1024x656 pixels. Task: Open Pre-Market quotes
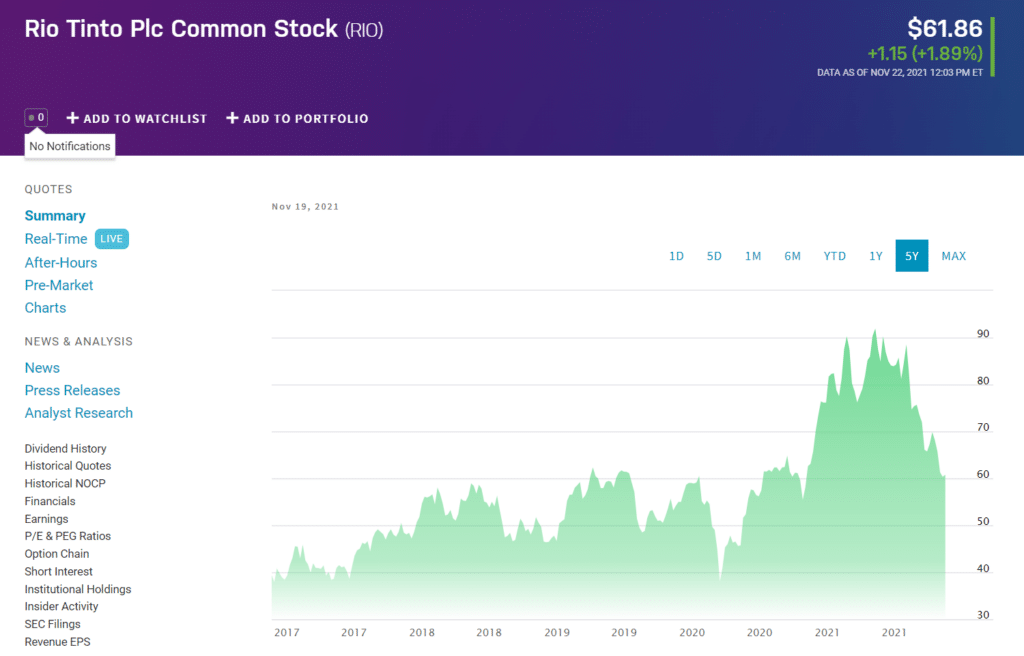pyautogui.click(x=59, y=286)
